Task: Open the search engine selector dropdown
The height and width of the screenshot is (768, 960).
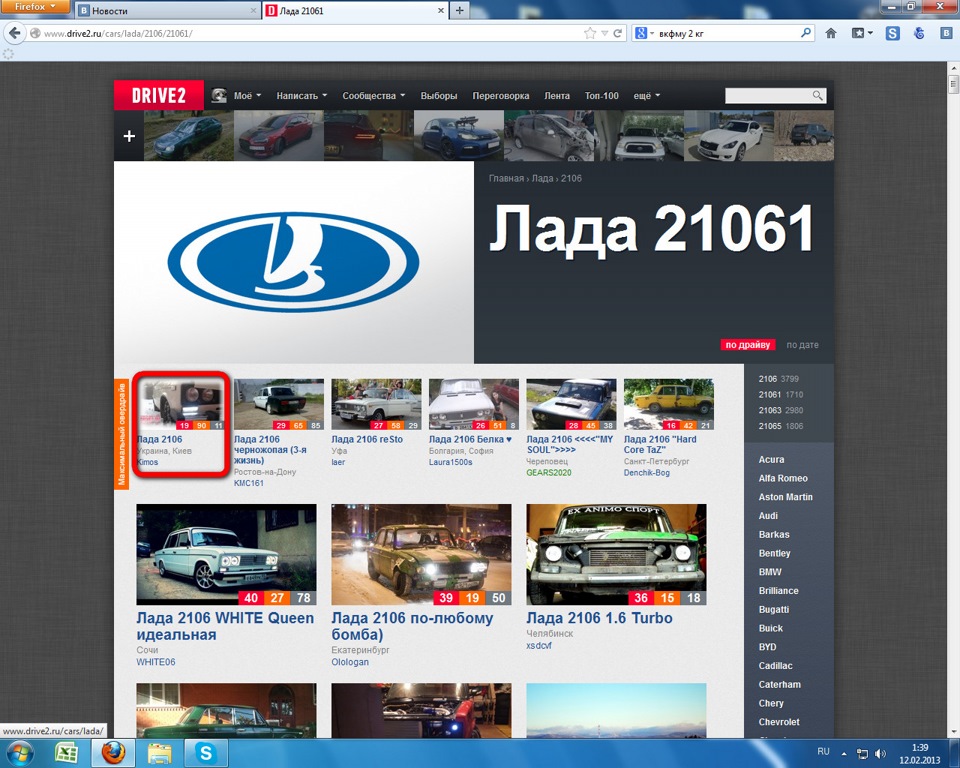Action: (x=652, y=33)
